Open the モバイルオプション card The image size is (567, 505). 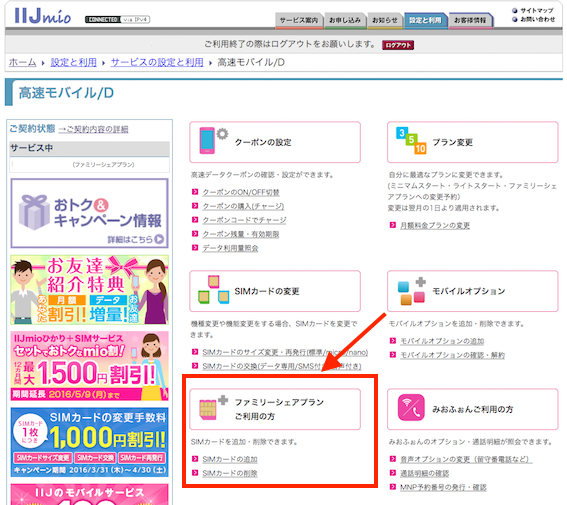[473, 291]
